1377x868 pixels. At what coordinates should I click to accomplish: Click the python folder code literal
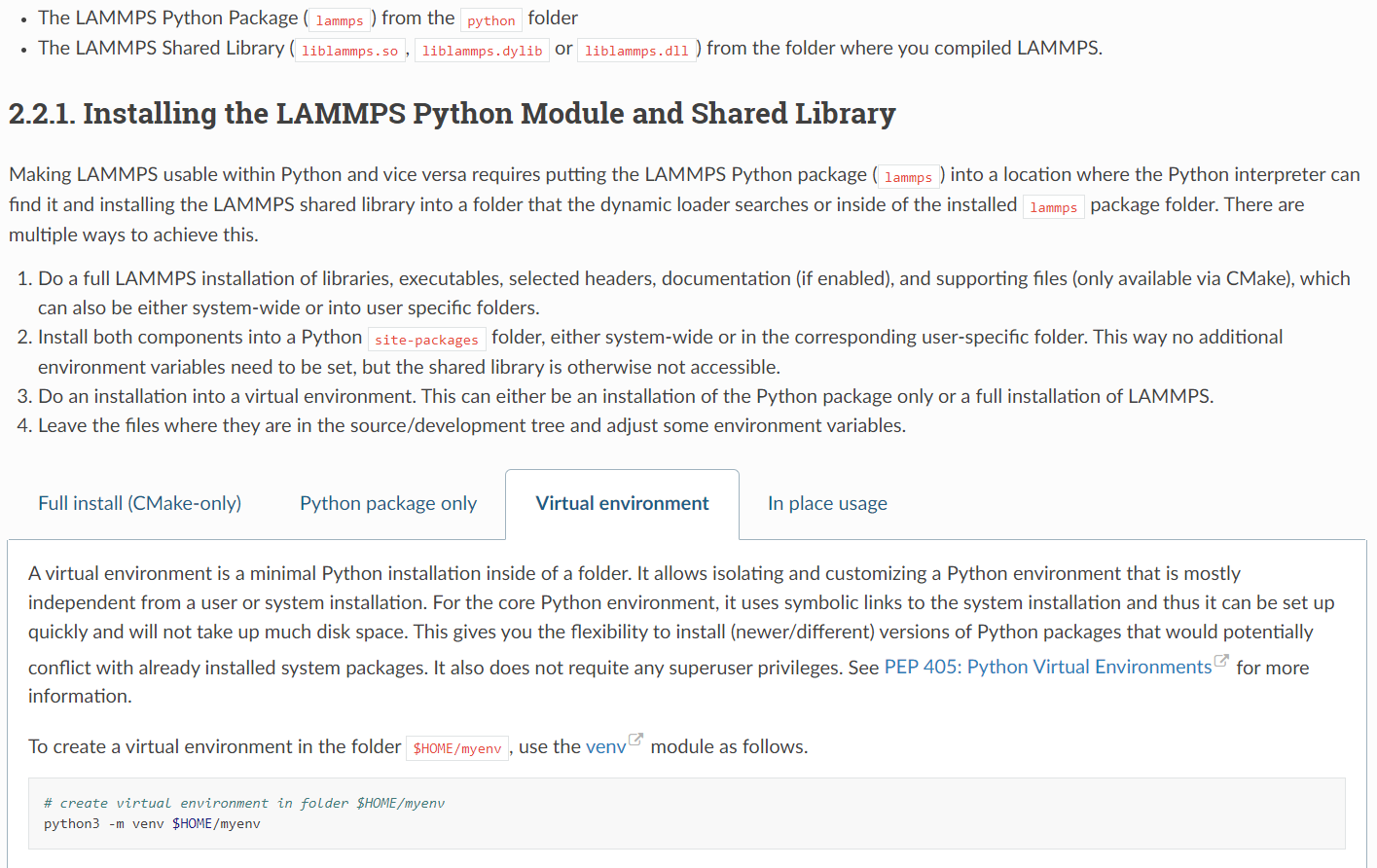[490, 20]
